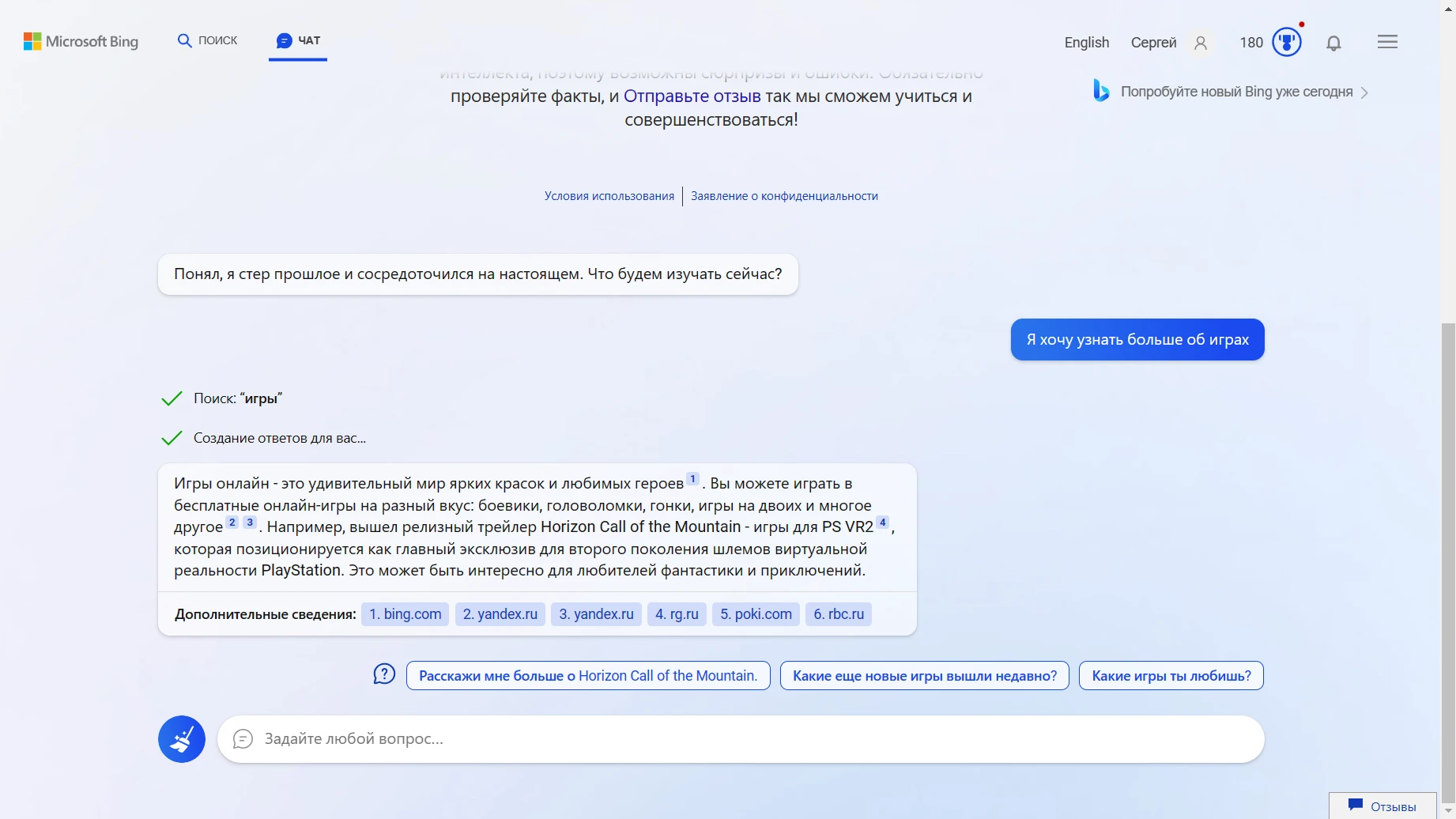Switch language to English

click(1086, 42)
